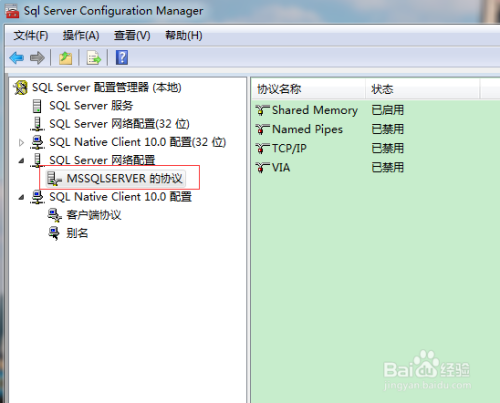This screenshot has height=403, width=500.
Task: Open the 文件(F) menu
Action: tap(31, 35)
